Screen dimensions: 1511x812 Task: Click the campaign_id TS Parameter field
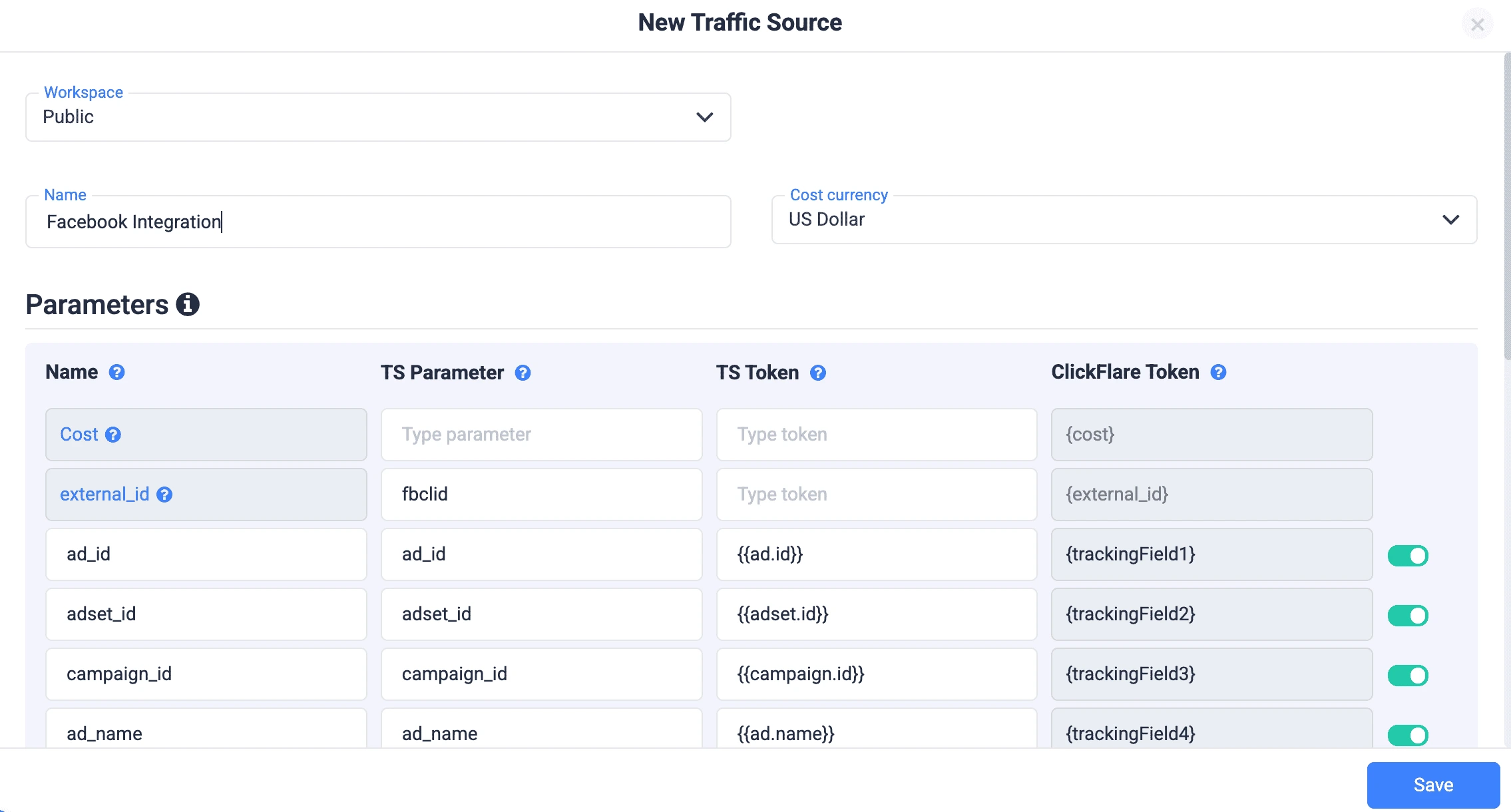click(x=541, y=674)
